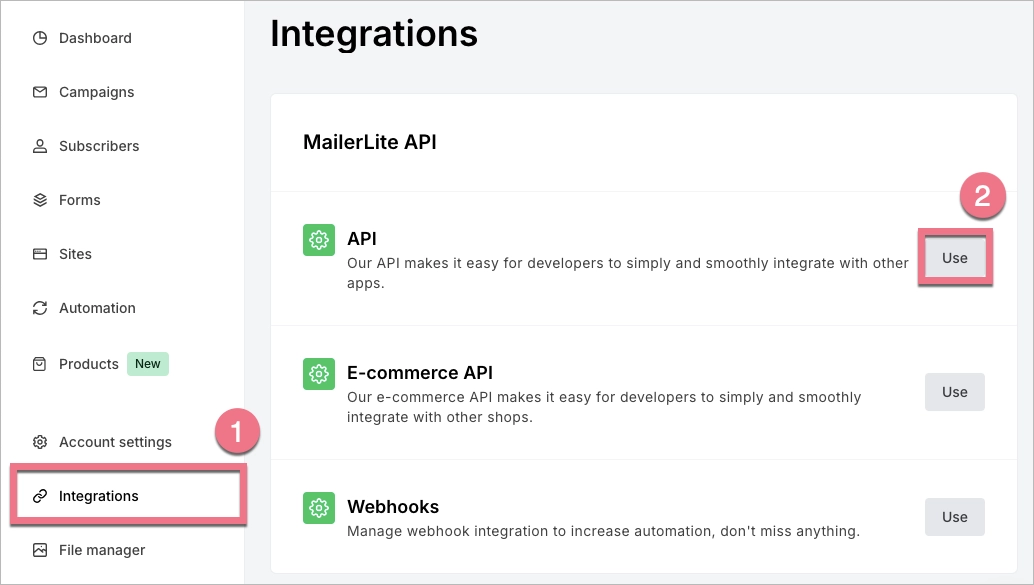Open the Integrations page title
The width and height of the screenshot is (1034, 585).
point(374,33)
